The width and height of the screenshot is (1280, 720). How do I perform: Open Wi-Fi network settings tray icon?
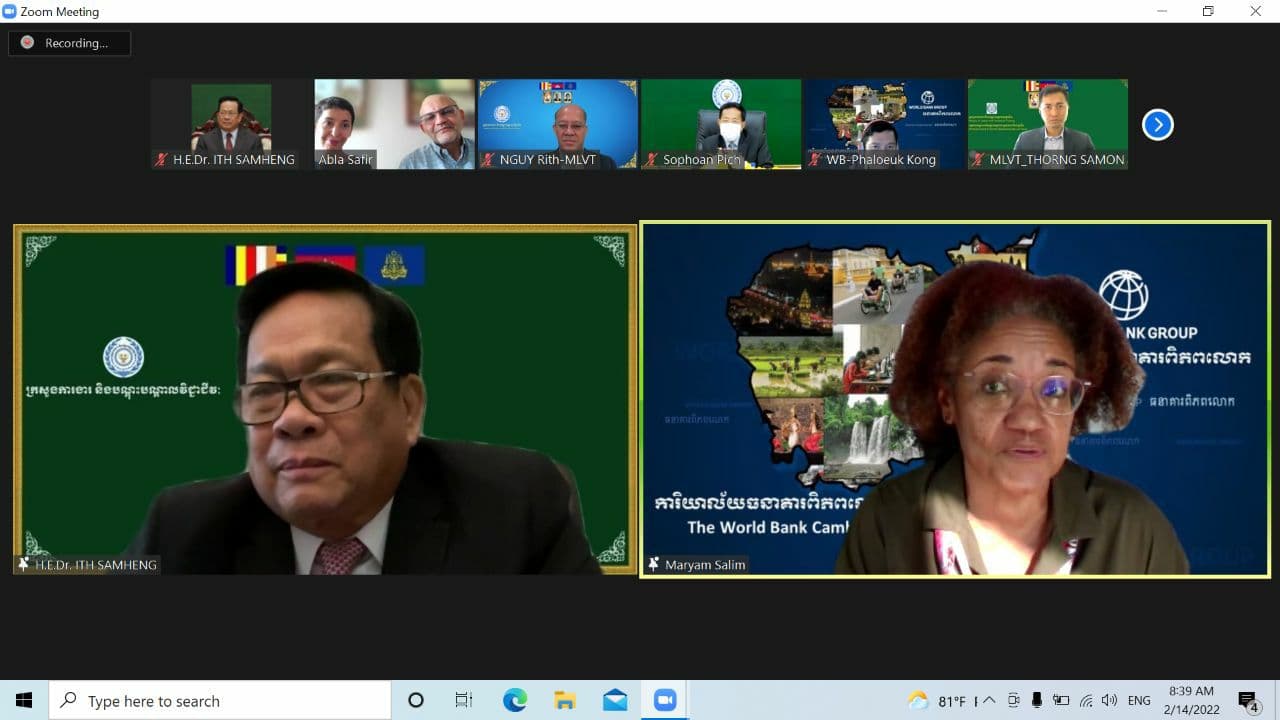click(1086, 701)
